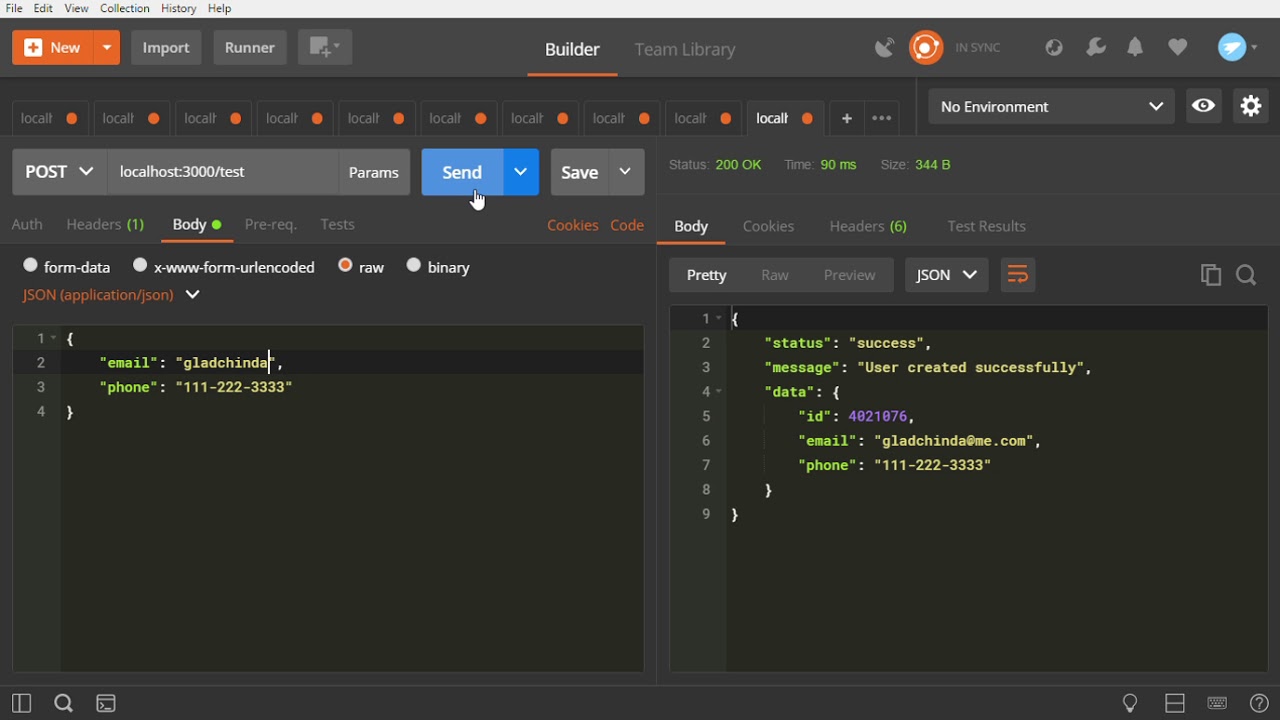Click the New window icon button
Image resolution: width=1280 pixels, height=720 pixels.
tap(325, 47)
